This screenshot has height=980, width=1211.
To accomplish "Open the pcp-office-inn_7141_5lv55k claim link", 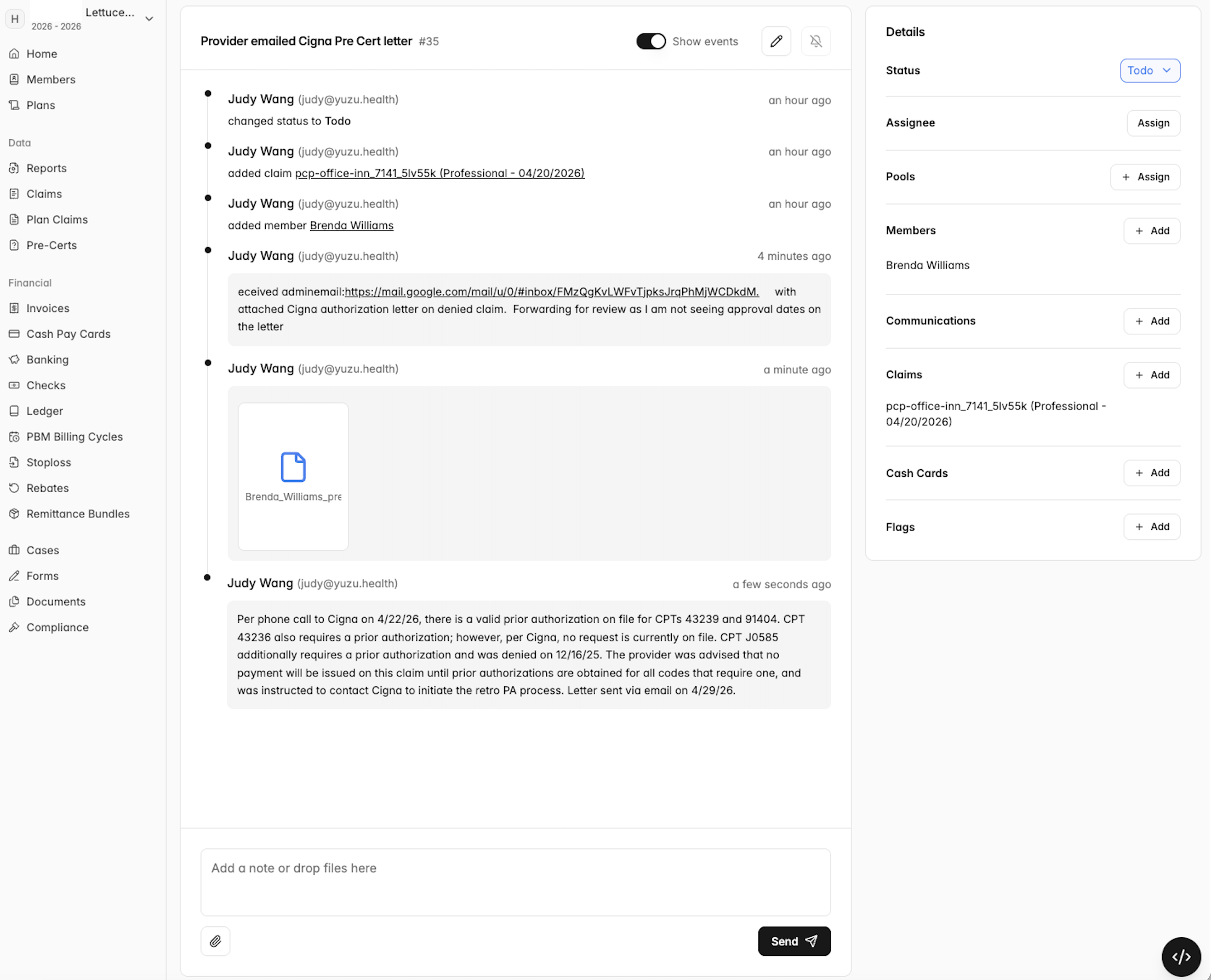I will pos(439,173).
